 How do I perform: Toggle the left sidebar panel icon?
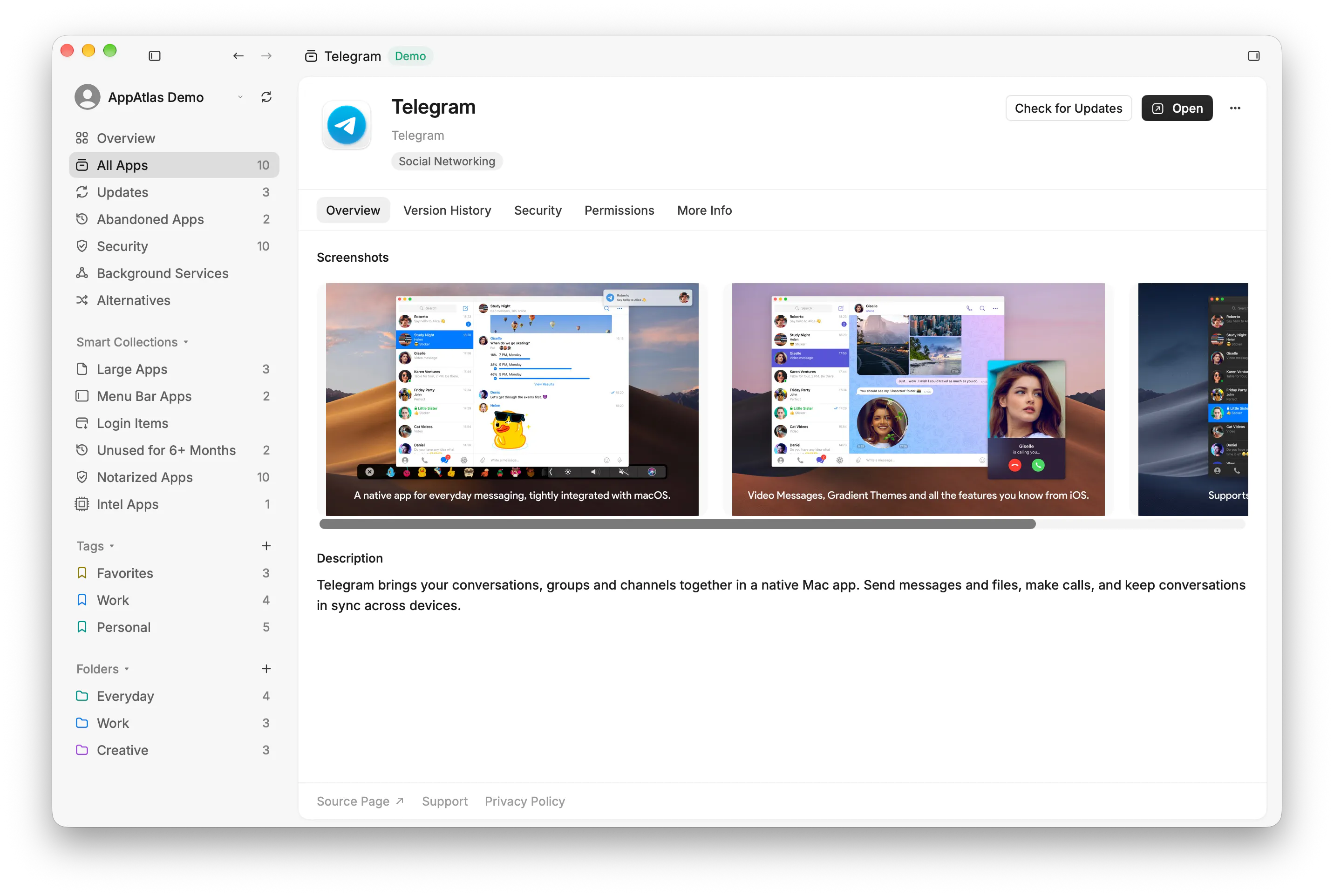[154, 56]
